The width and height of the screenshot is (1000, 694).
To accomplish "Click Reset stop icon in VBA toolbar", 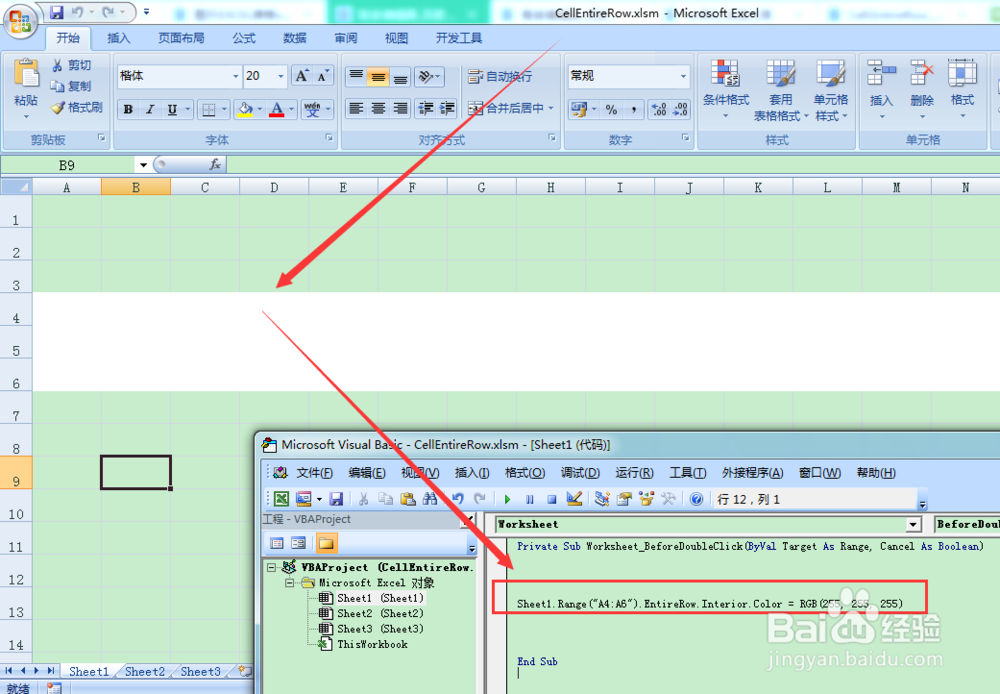I will (552, 499).
